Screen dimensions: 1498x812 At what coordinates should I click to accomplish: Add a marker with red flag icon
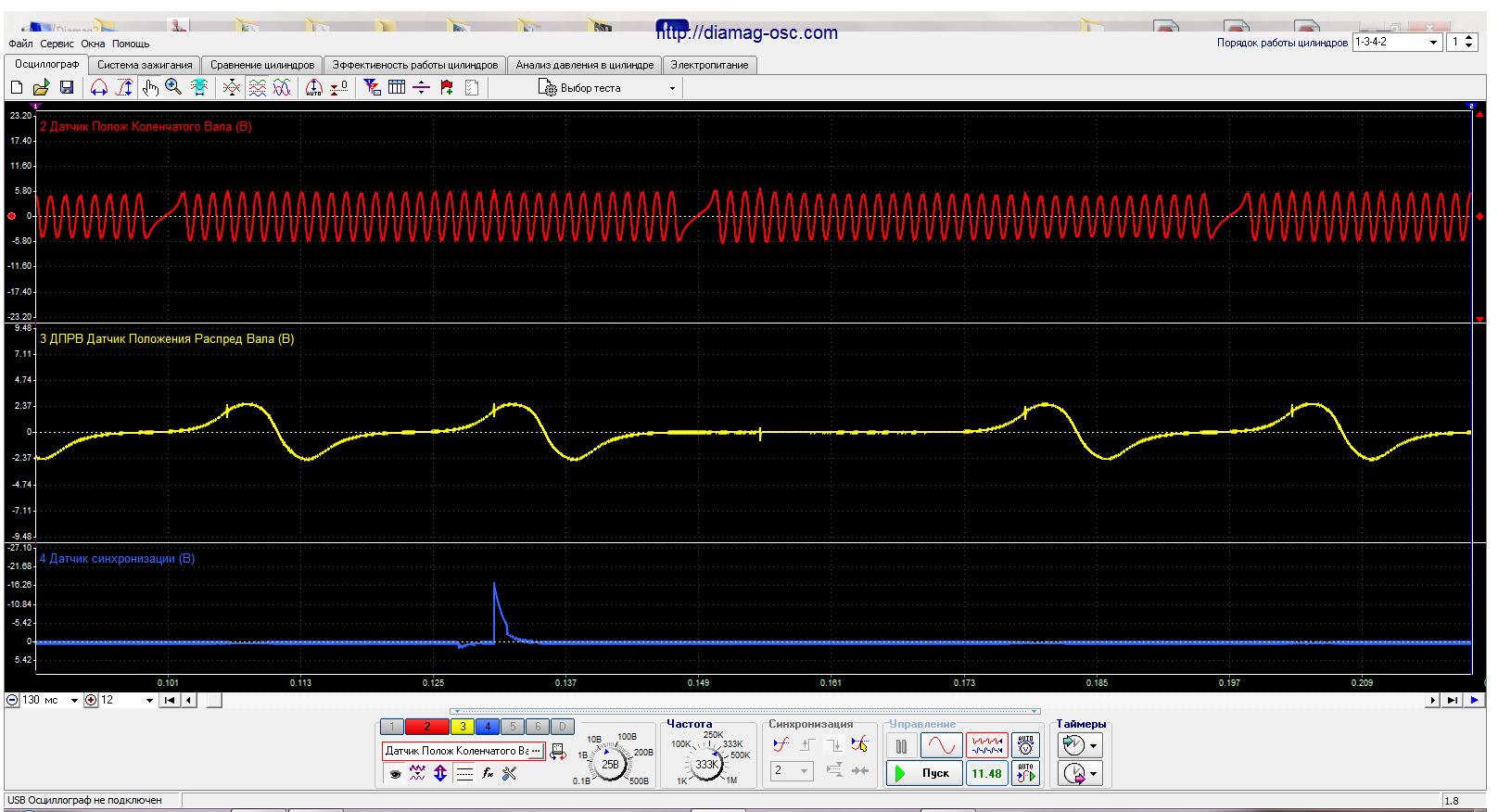pos(447,87)
